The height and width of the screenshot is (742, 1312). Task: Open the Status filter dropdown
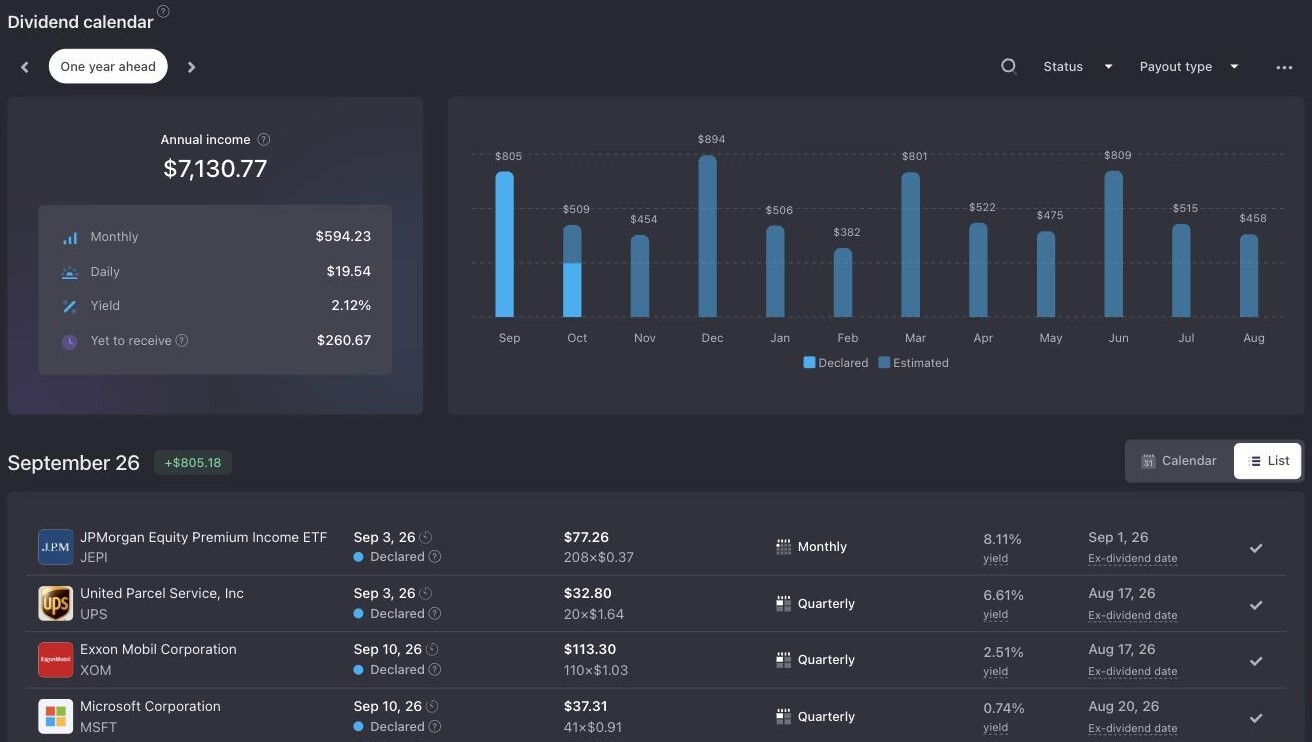[1078, 67]
